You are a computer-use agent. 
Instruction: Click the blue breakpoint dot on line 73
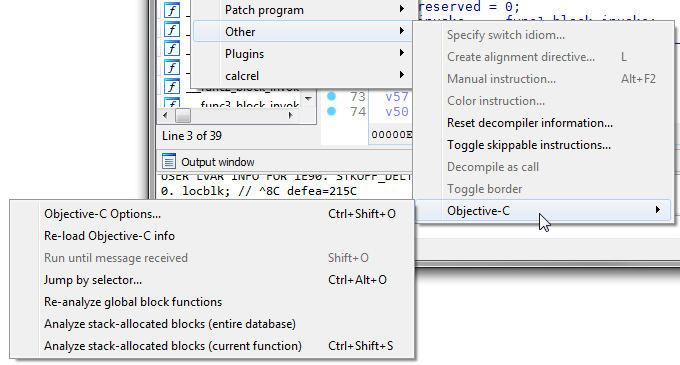tap(331, 96)
